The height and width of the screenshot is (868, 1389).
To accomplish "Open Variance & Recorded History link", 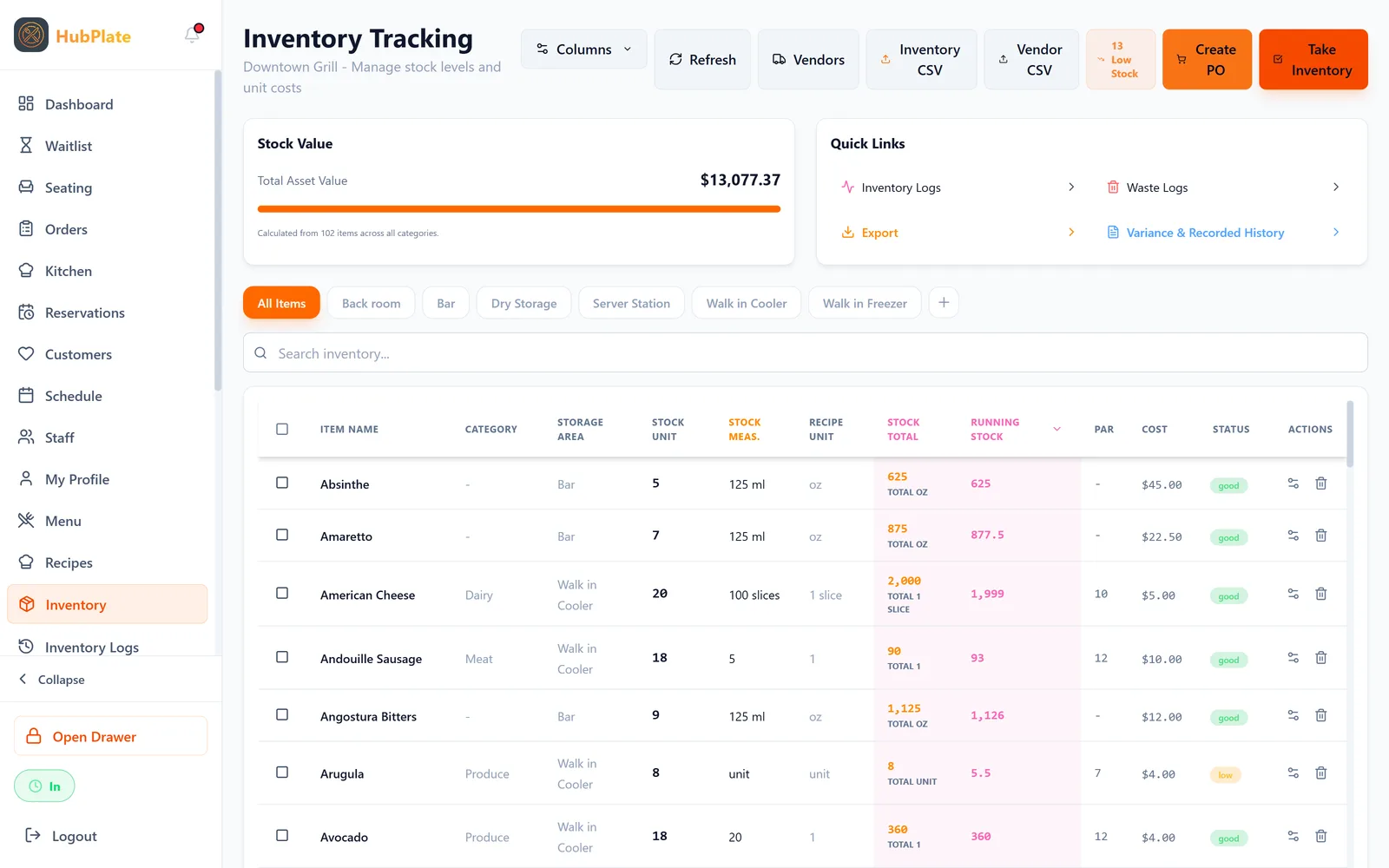I will (1224, 233).
